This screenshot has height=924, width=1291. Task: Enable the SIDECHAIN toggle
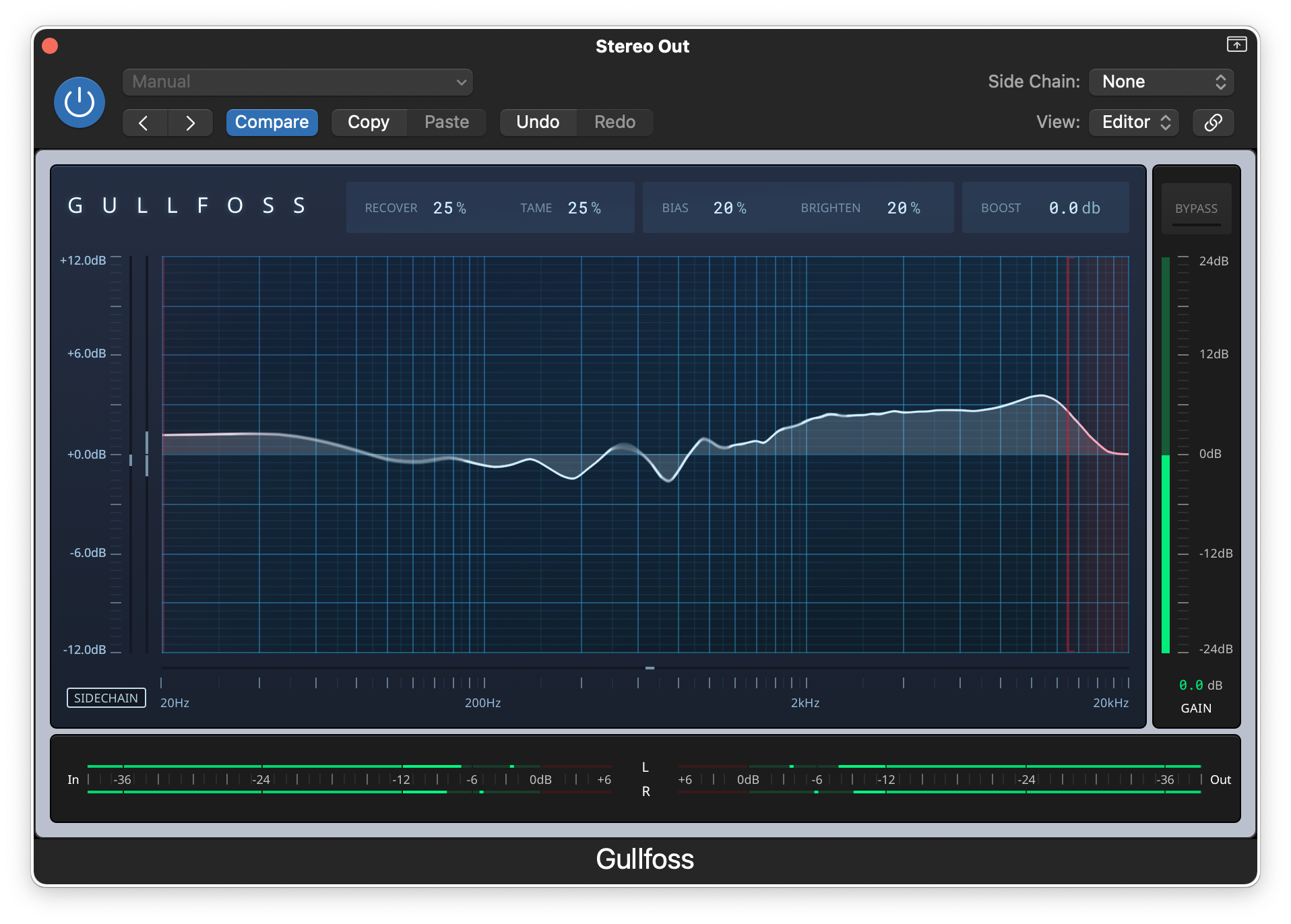[x=106, y=698]
